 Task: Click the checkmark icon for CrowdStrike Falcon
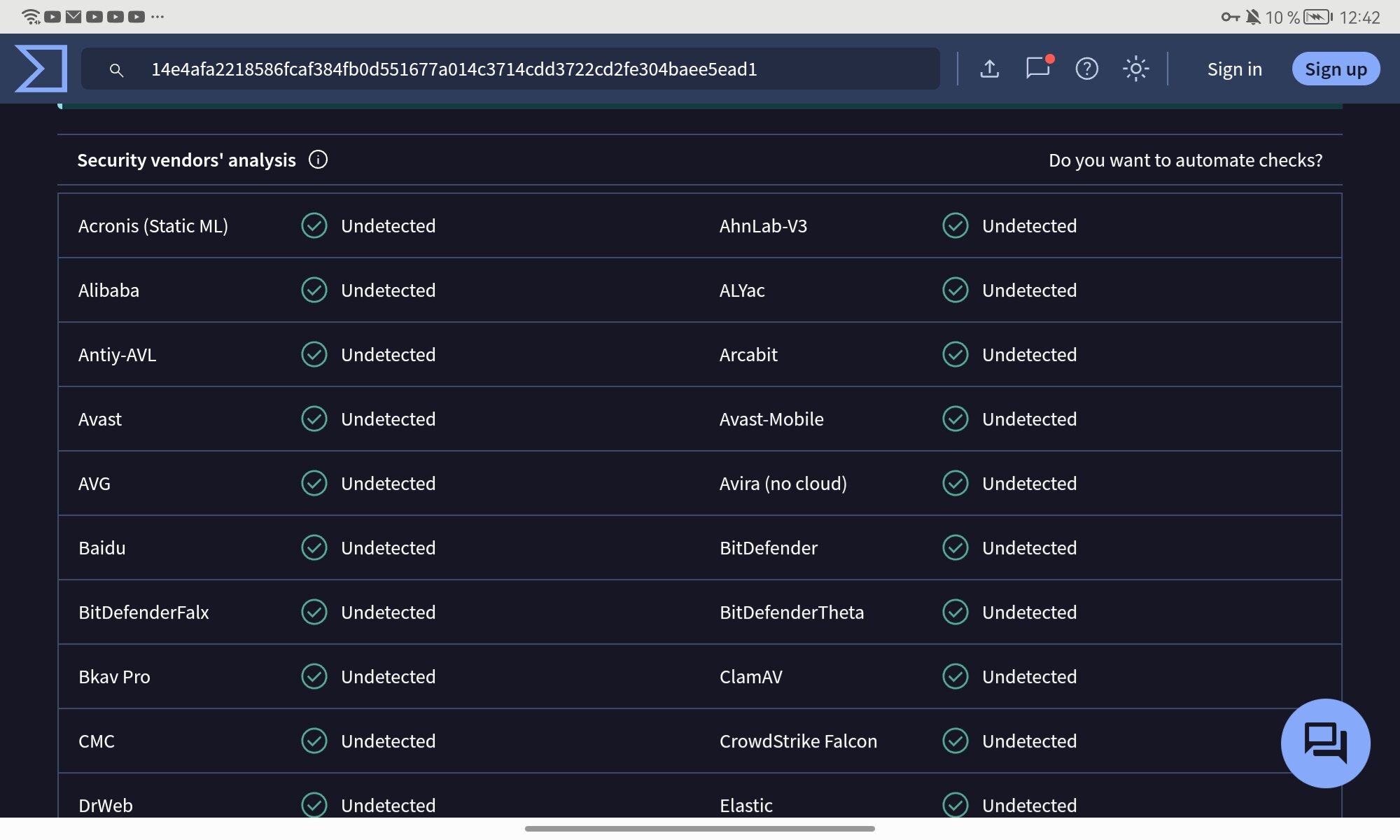[955, 741]
